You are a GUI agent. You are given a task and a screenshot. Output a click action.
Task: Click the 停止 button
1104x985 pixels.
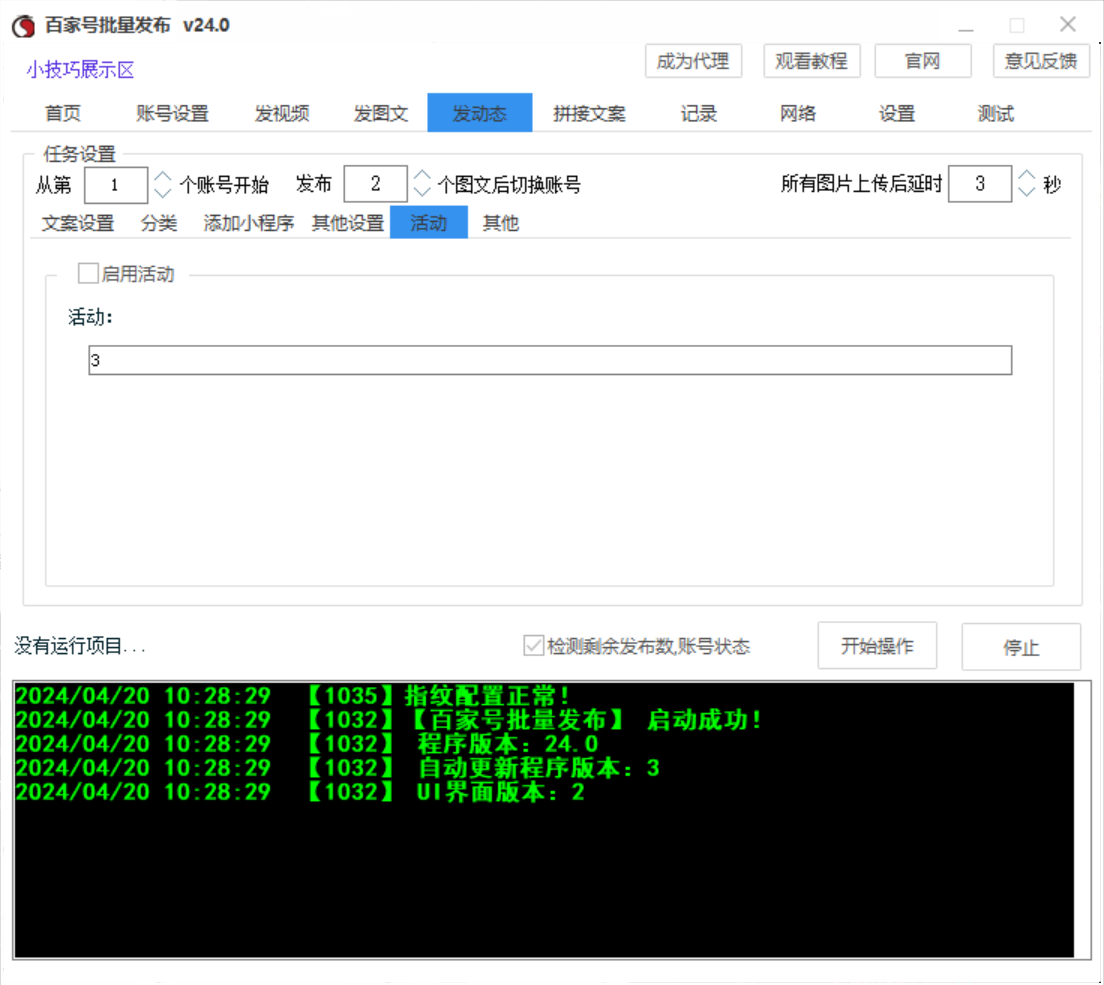point(1021,647)
